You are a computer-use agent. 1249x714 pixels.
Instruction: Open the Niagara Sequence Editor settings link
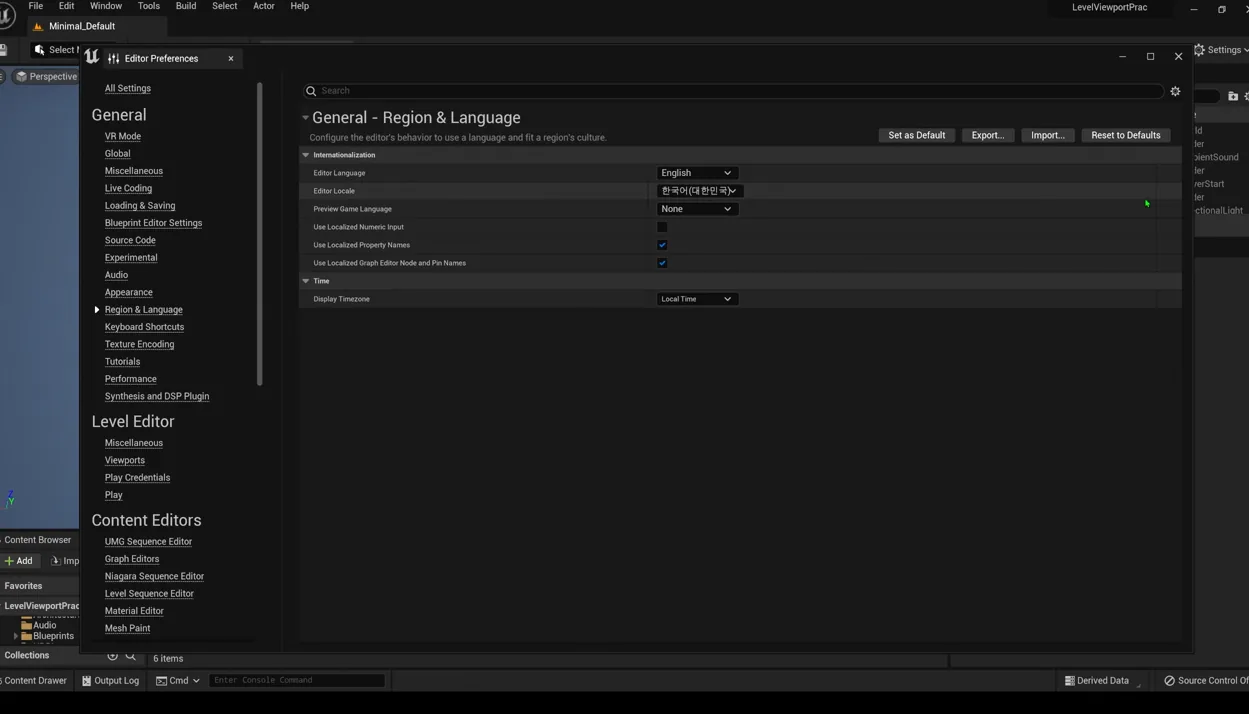pyautogui.click(x=154, y=576)
